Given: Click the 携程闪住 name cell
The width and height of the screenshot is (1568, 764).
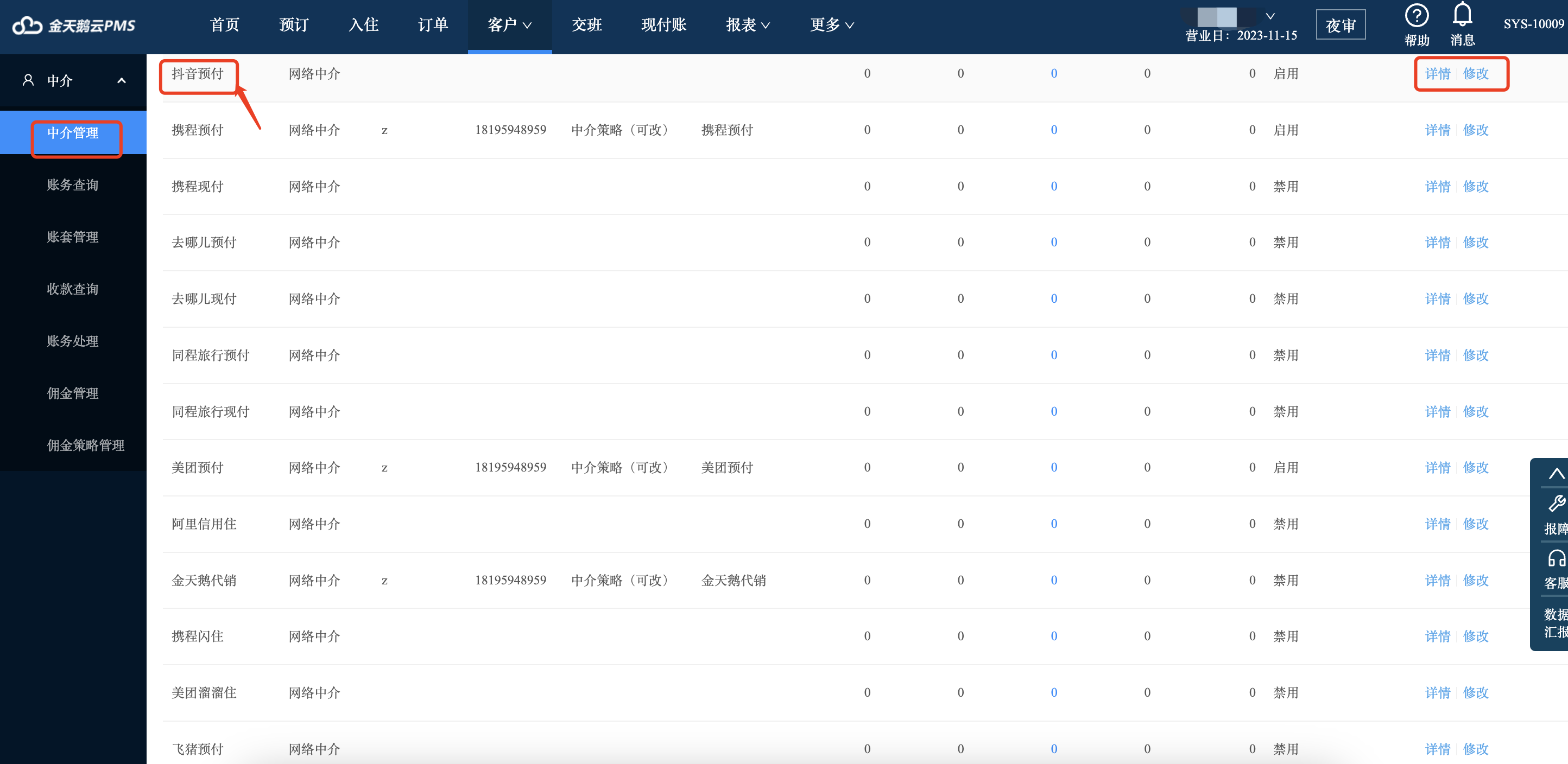Looking at the screenshot, I should (197, 636).
